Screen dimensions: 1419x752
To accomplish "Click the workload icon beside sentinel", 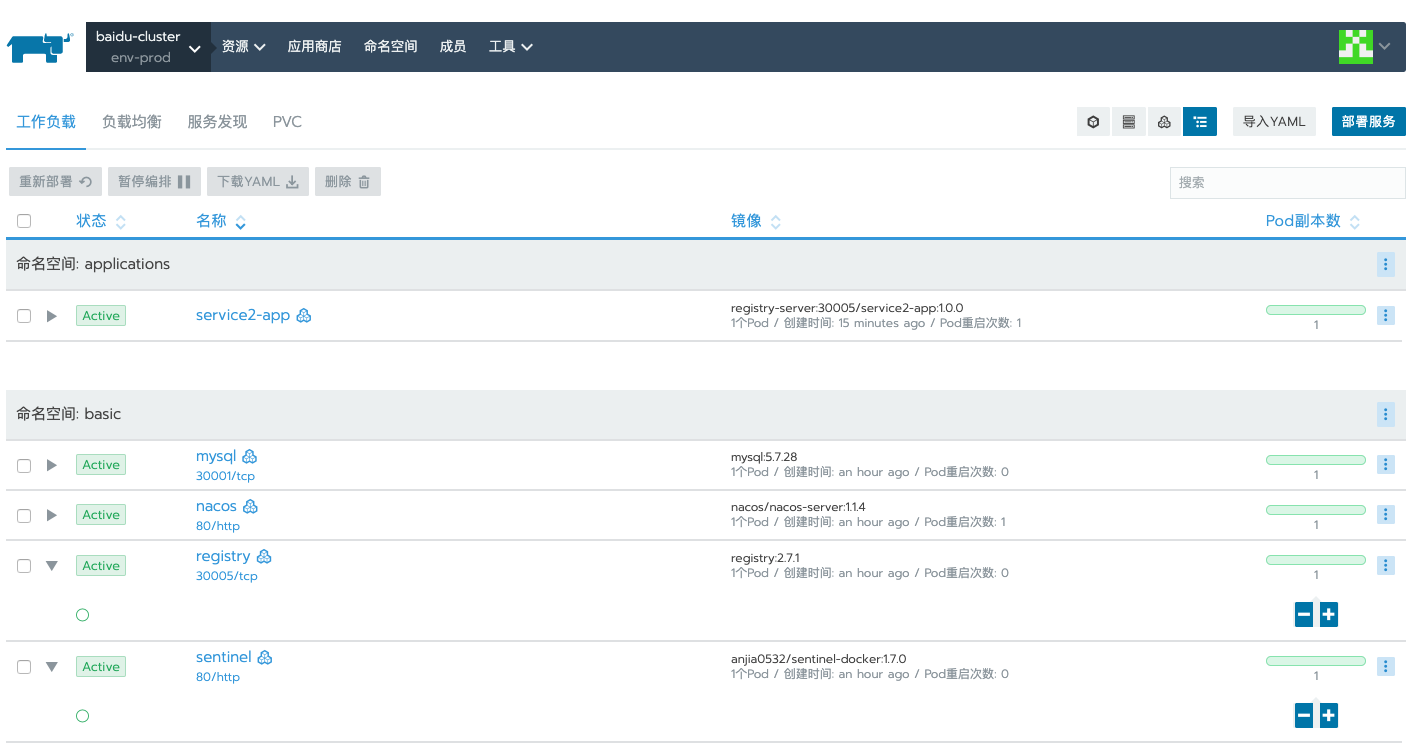I will click(265, 657).
